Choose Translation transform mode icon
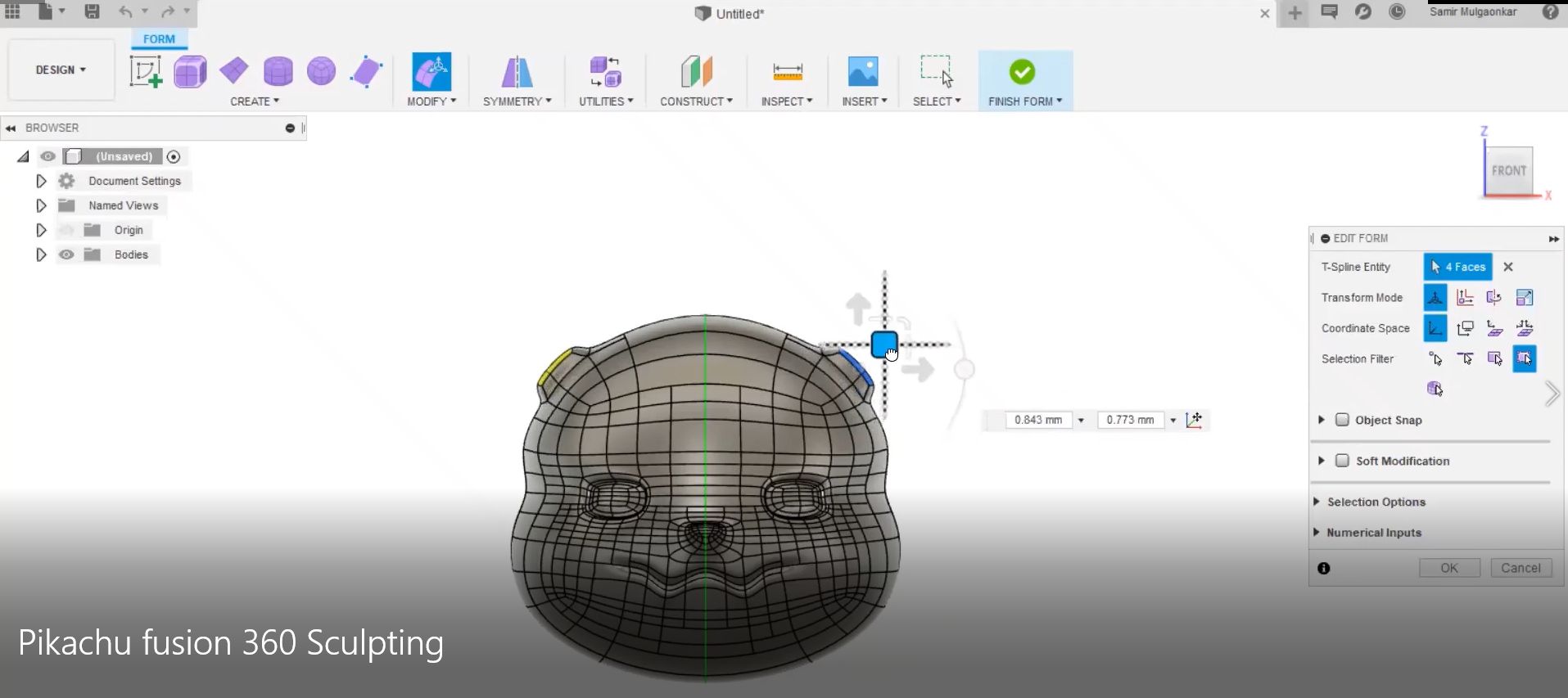This screenshot has height=698, width=1568. point(1465,297)
